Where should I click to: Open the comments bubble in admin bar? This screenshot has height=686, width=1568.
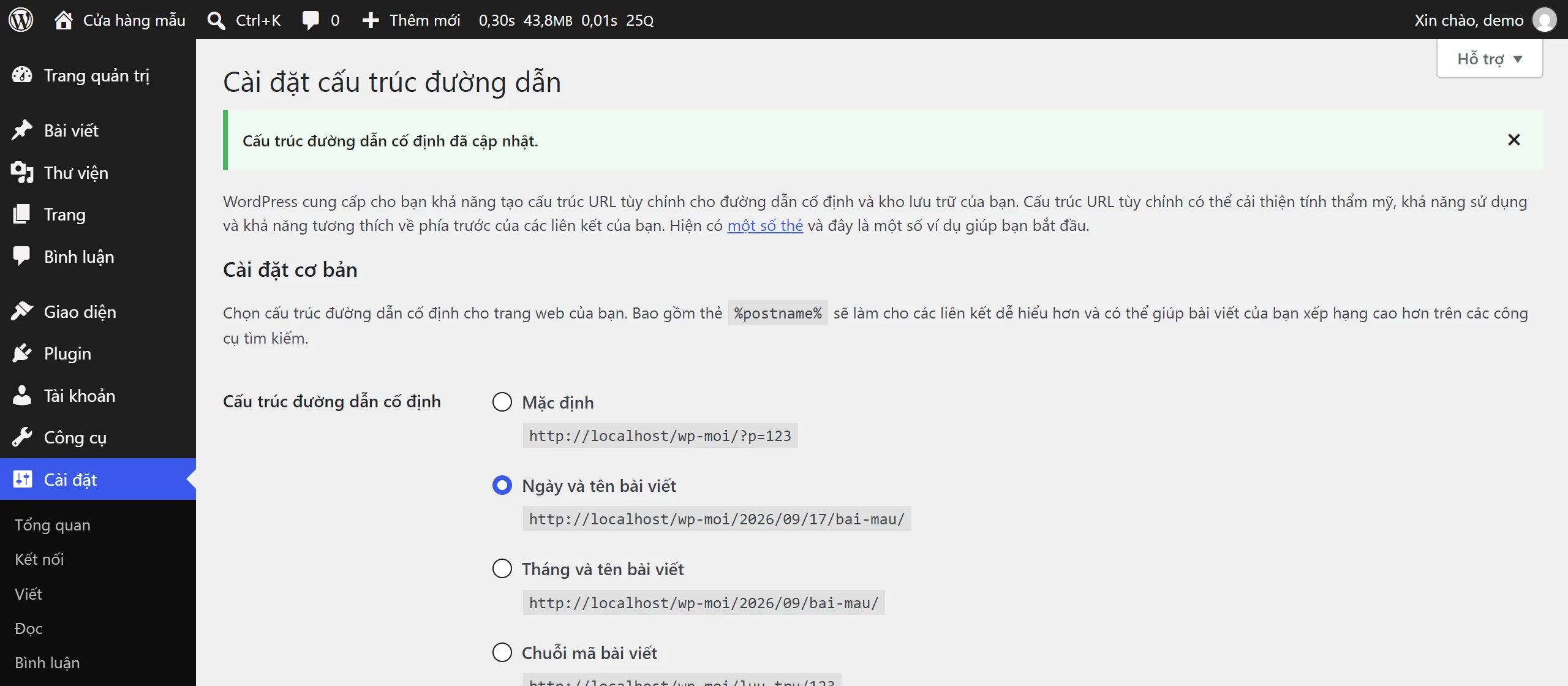pyautogui.click(x=311, y=20)
